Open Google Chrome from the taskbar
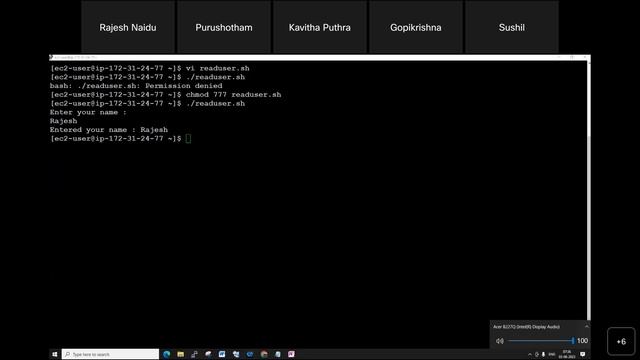This screenshot has width=640, height=360. 264,354
